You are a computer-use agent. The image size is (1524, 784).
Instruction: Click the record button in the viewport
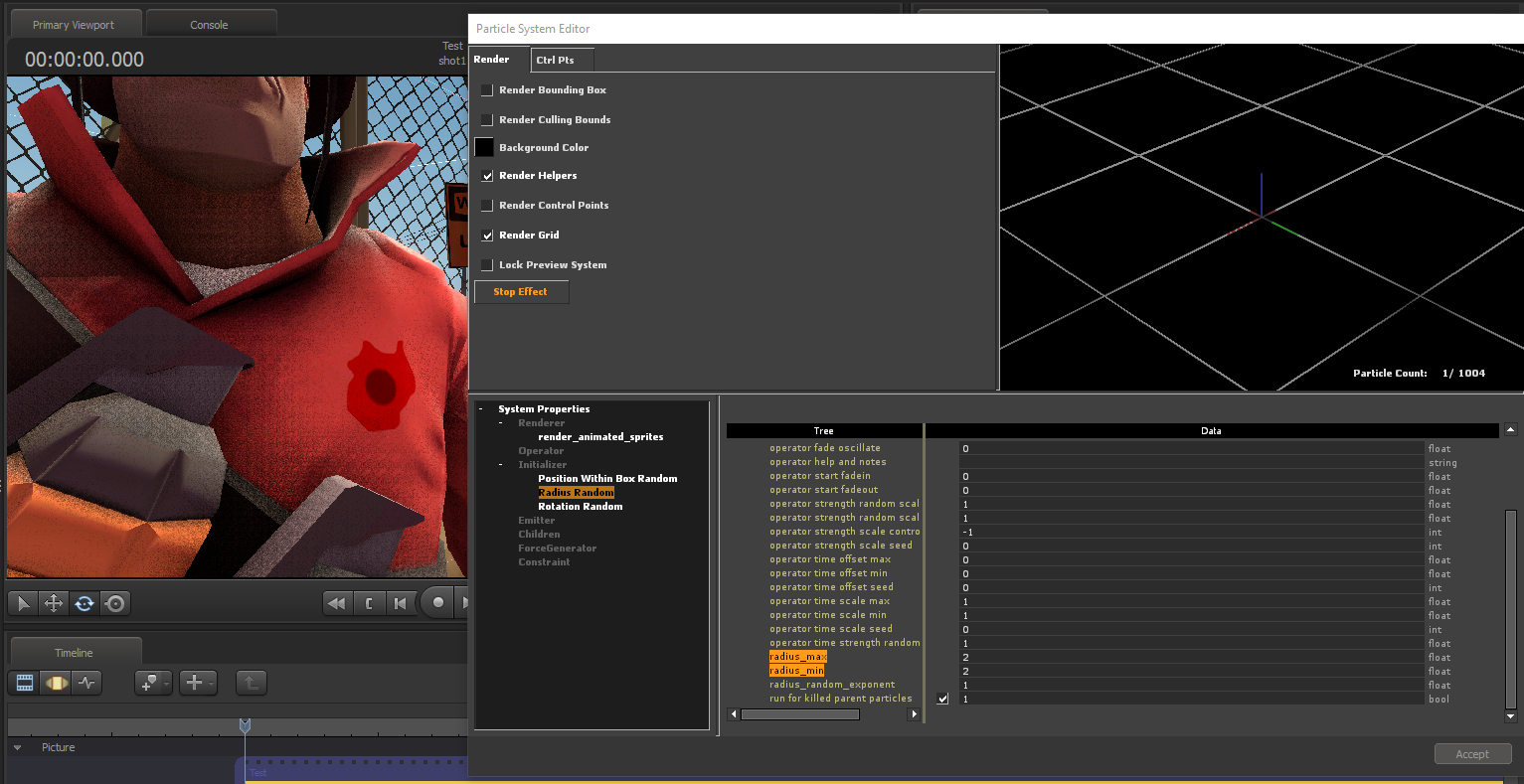[x=437, y=602]
